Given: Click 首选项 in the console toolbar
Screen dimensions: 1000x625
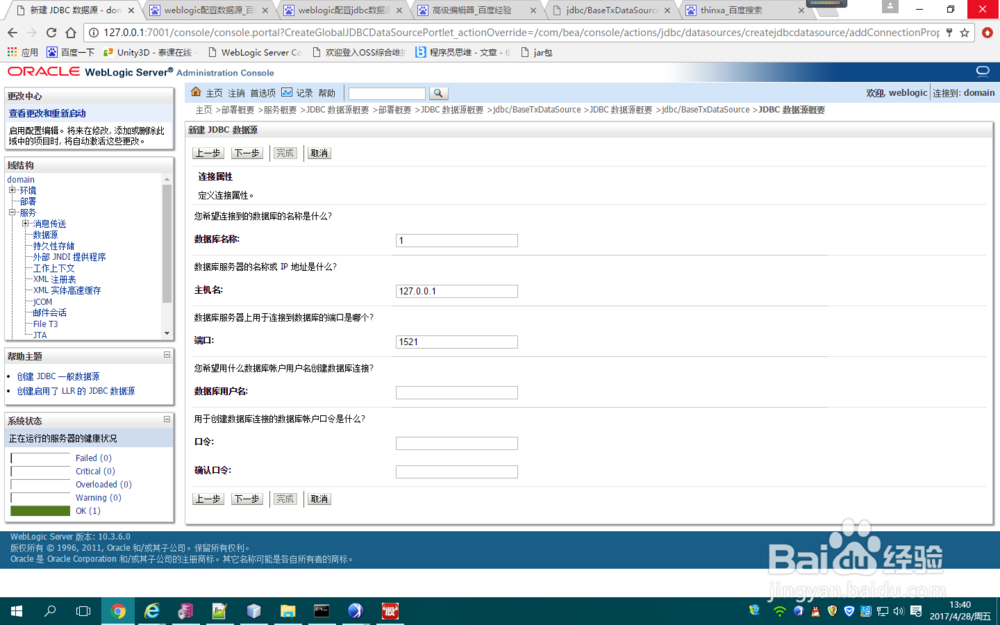Looking at the screenshot, I should [263, 93].
